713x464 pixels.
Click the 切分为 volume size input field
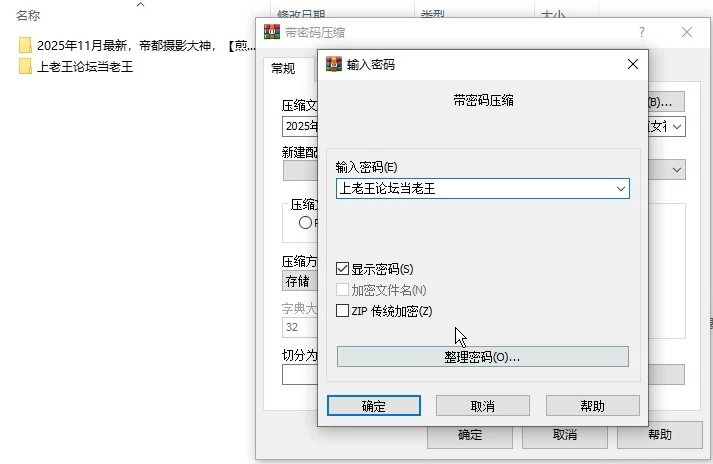[x=300, y=375]
